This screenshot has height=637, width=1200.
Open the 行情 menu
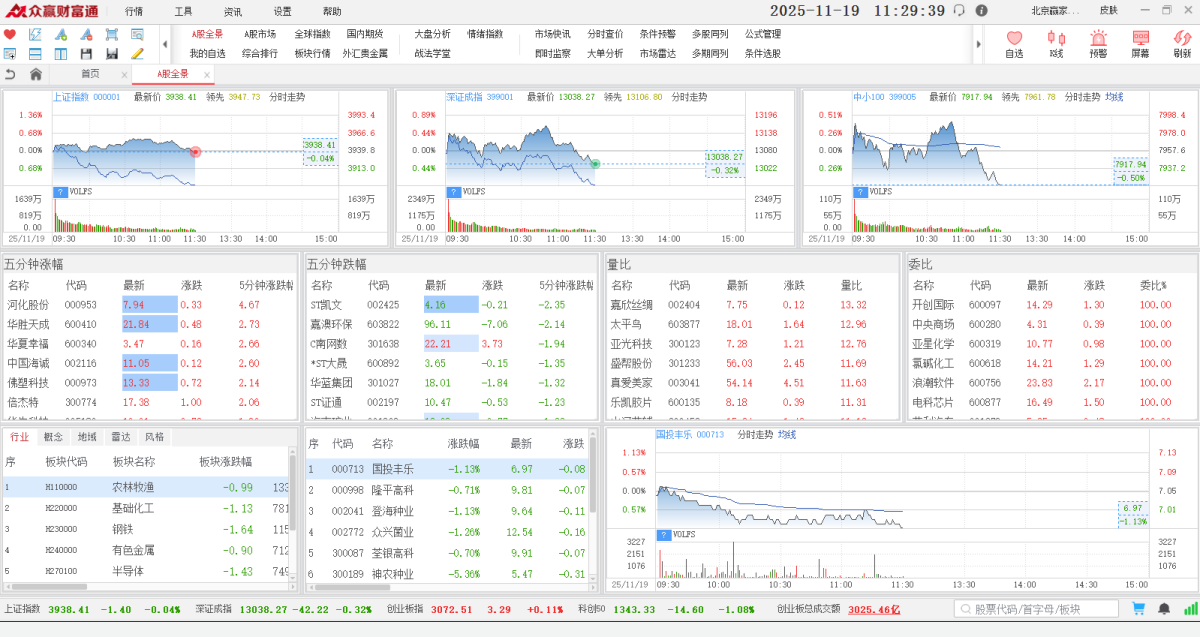(x=134, y=11)
